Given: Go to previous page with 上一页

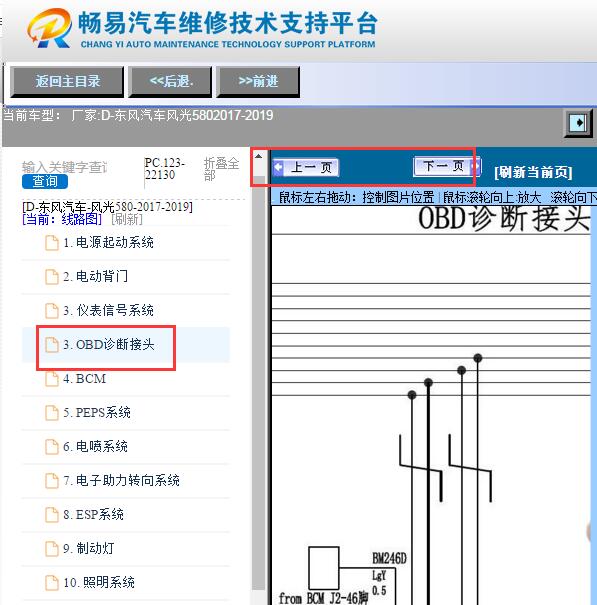Looking at the screenshot, I should point(306,167).
